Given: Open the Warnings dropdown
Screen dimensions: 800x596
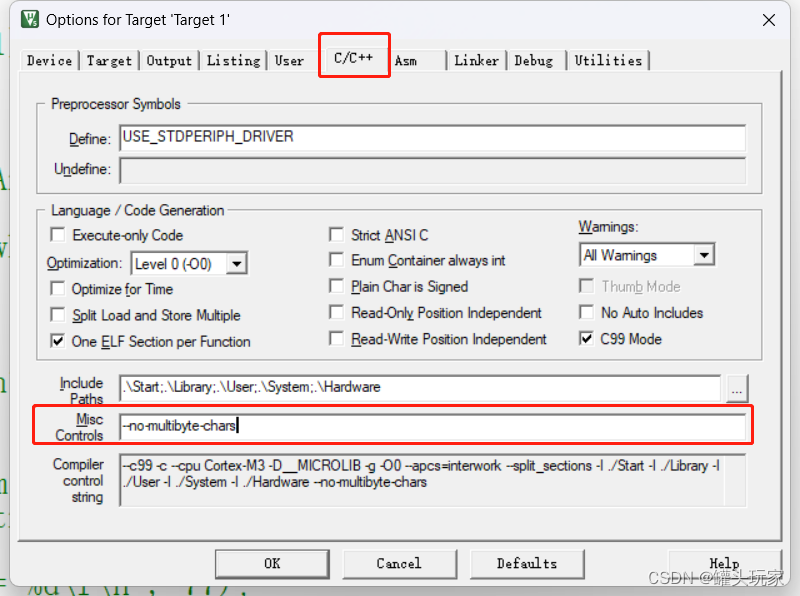Looking at the screenshot, I should click(x=704, y=254).
